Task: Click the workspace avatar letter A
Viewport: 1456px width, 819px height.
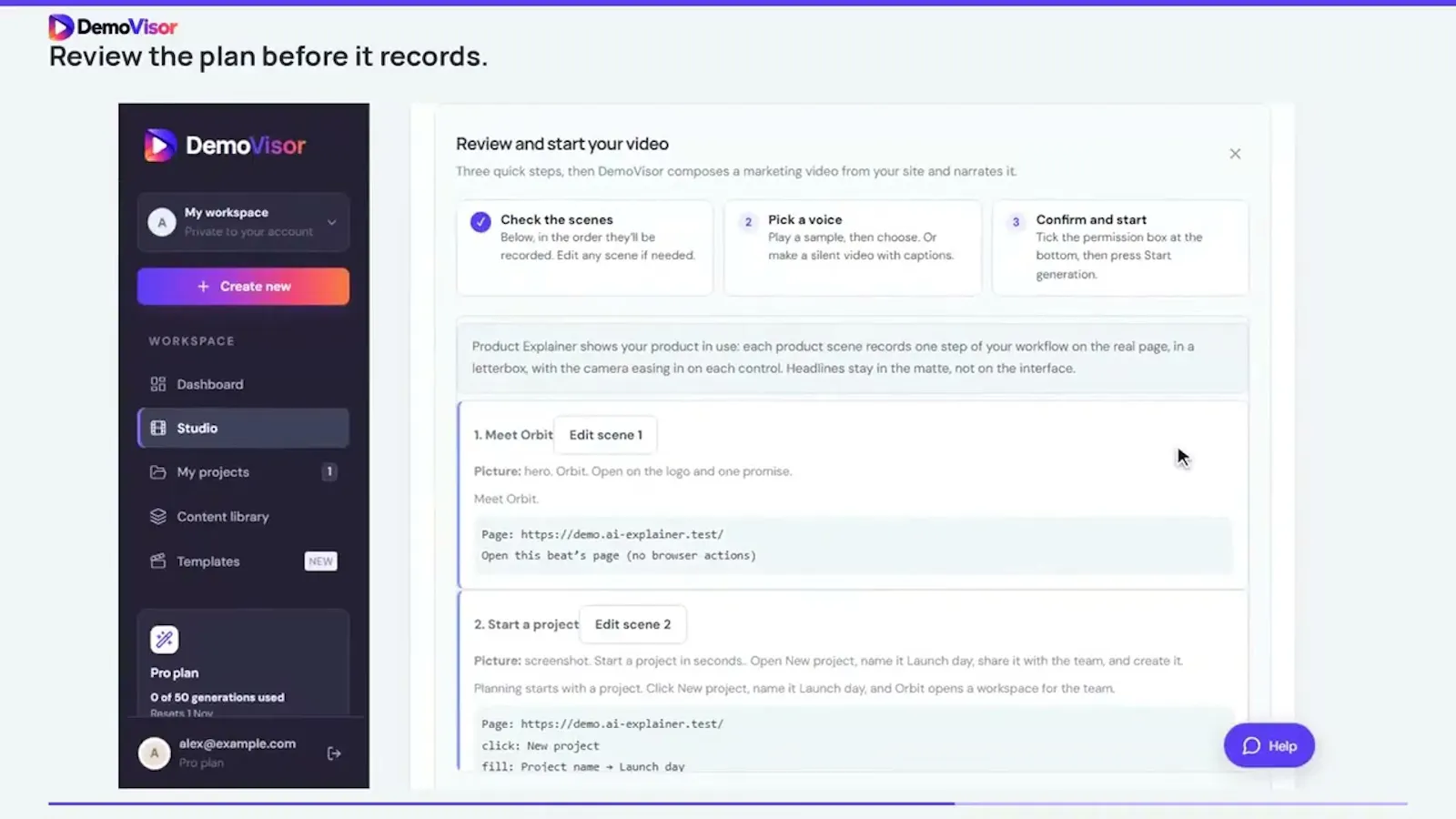Action: (162, 222)
